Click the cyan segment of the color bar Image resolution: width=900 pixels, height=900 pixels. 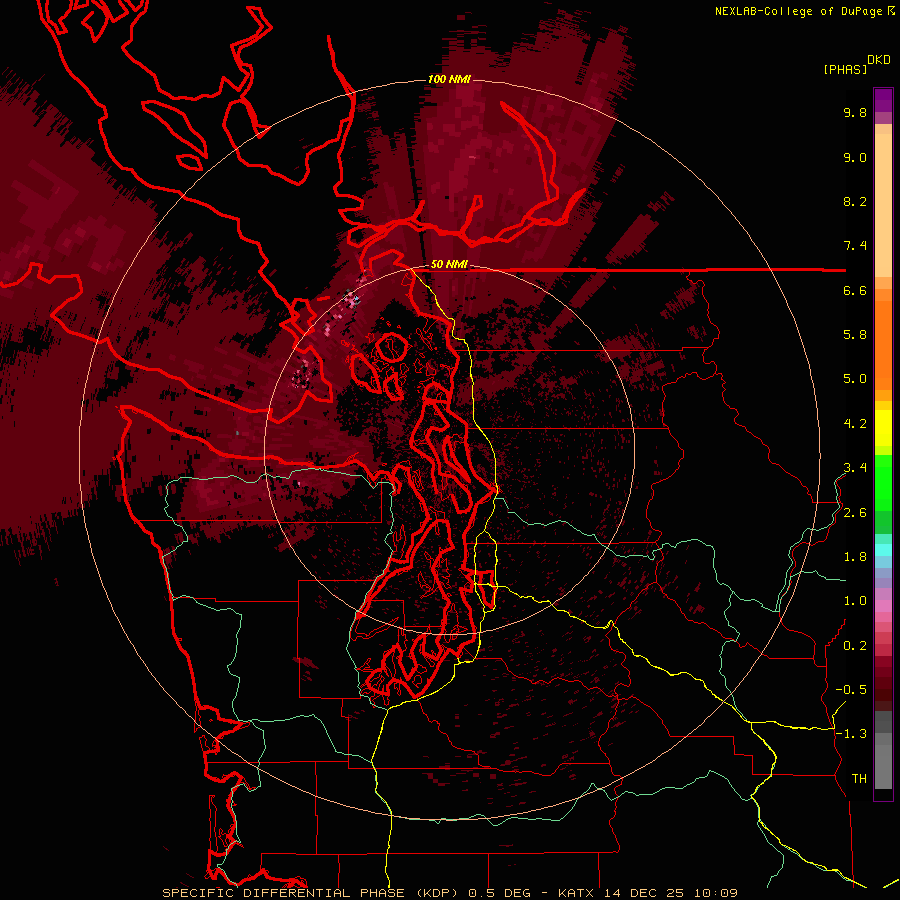click(883, 549)
